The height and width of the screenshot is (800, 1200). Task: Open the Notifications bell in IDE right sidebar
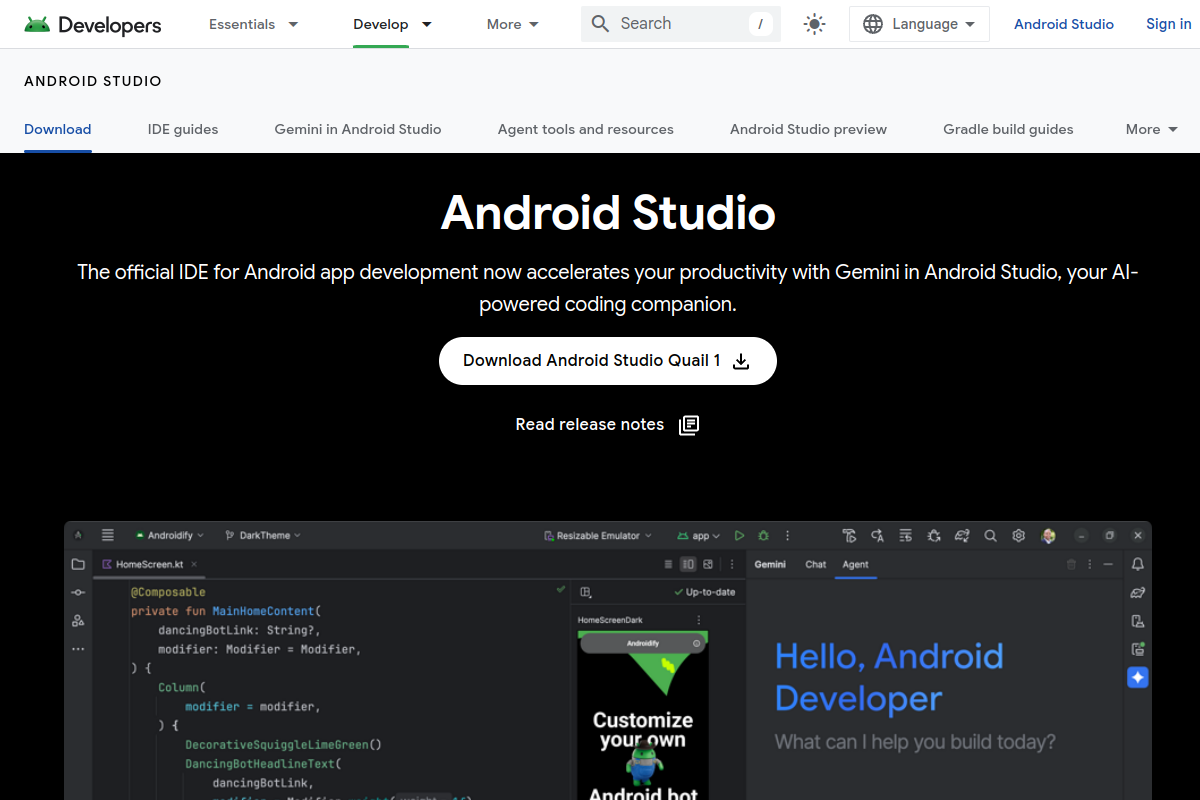1138,564
